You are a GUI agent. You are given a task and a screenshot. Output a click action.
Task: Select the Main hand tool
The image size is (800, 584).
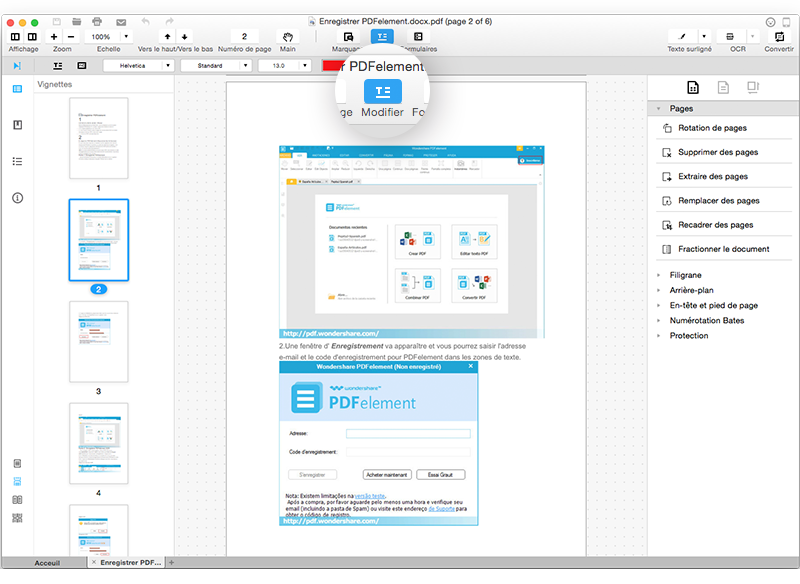pyautogui.click(x=288, y=37)
